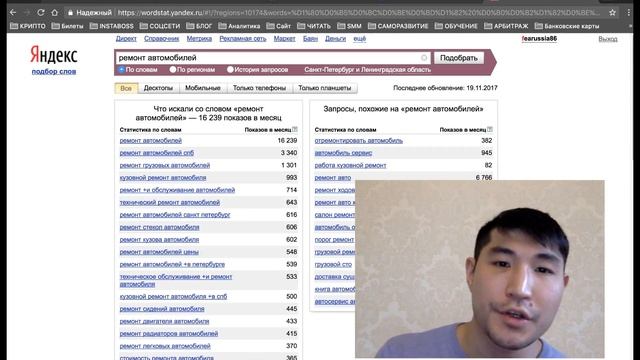Screen dimensions: 640x360
Task: Open the ЧИТАТЬ bookmarks folder
Action: [x=314, y=26]
